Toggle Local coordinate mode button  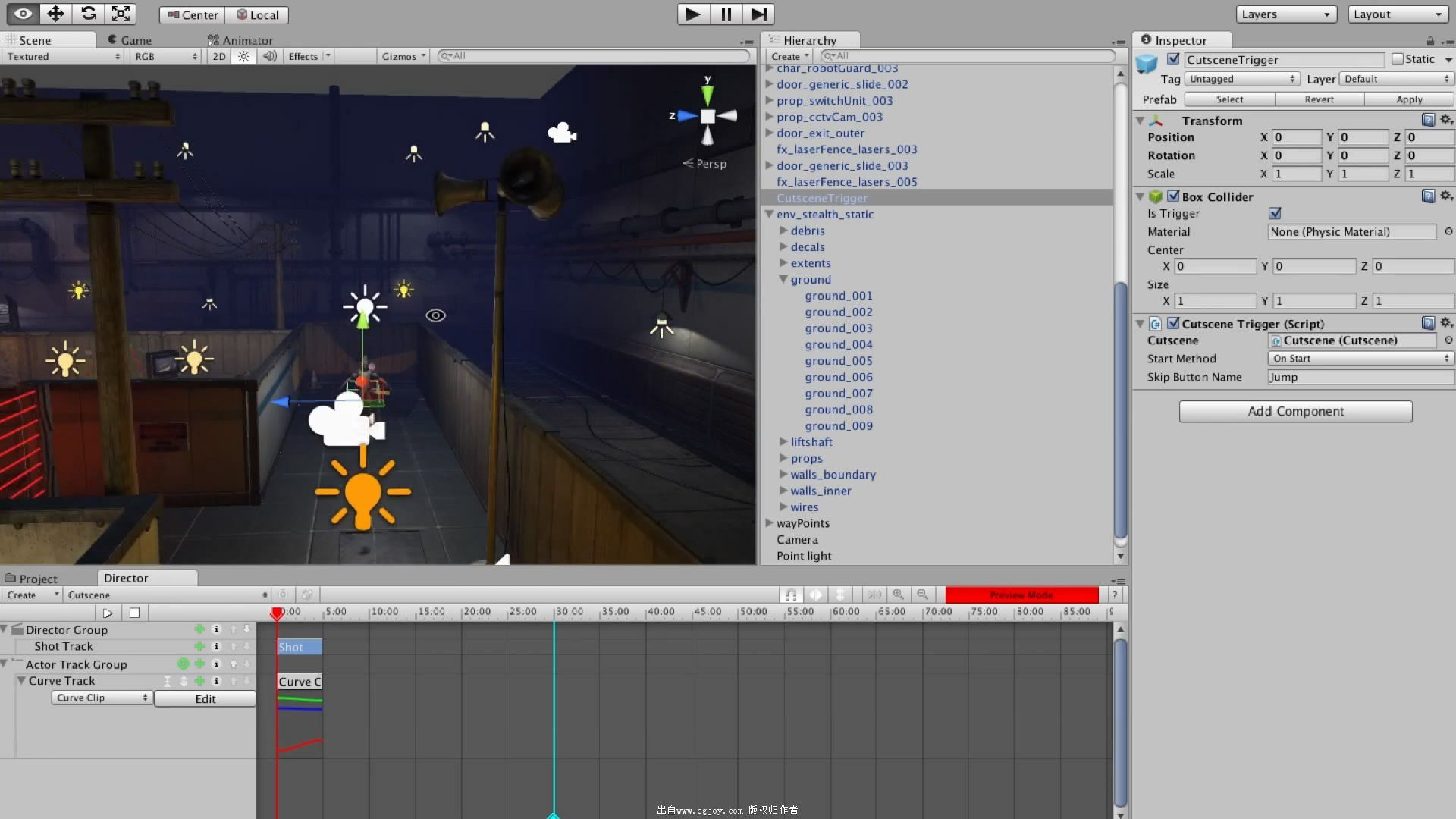(257, 15)
